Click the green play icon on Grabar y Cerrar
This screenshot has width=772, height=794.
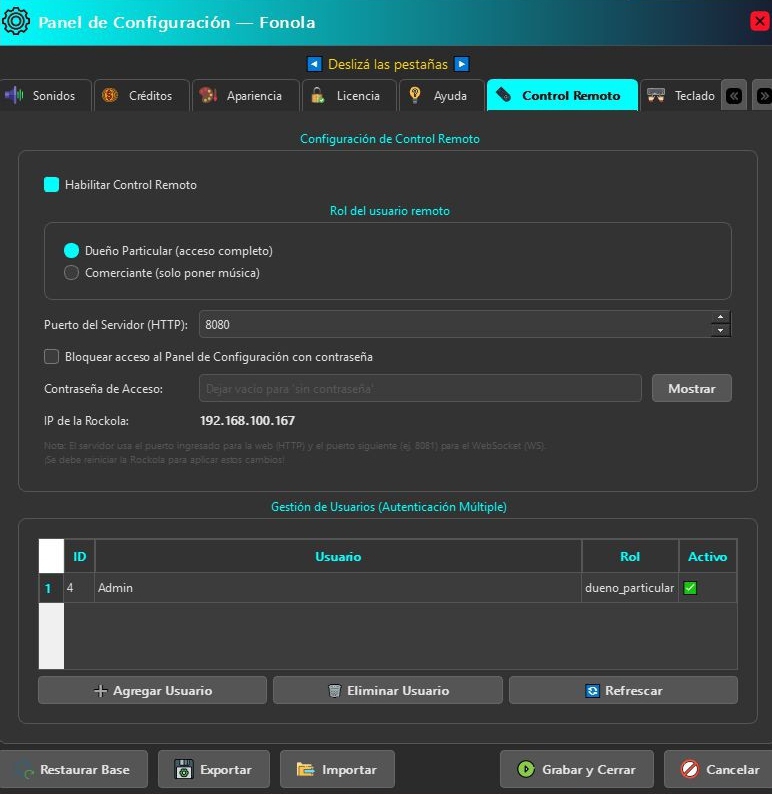(x=526, y=769)
